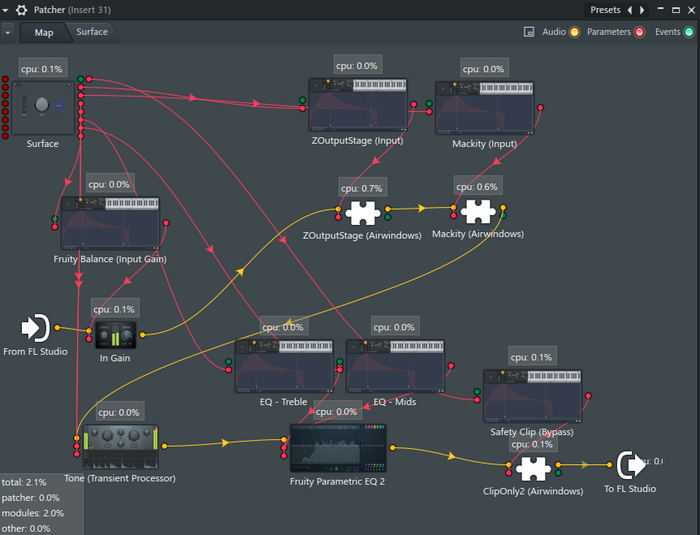Click the Tone module audio output port
The height and width of the screenshot is (535, 700).
pos(164,446)
